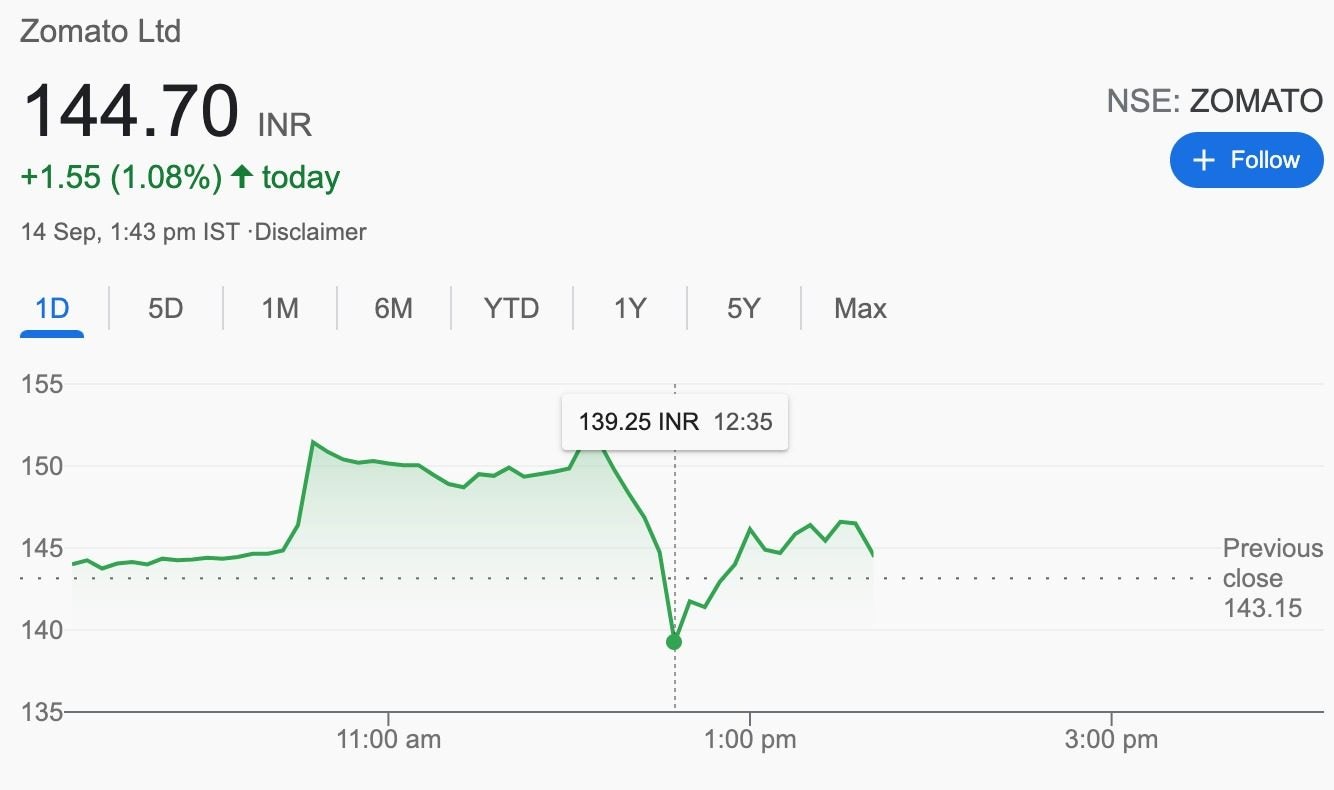This screenshot has width=1334, height=790.
Task: Show the 6M price history
Action: [394, 308]
